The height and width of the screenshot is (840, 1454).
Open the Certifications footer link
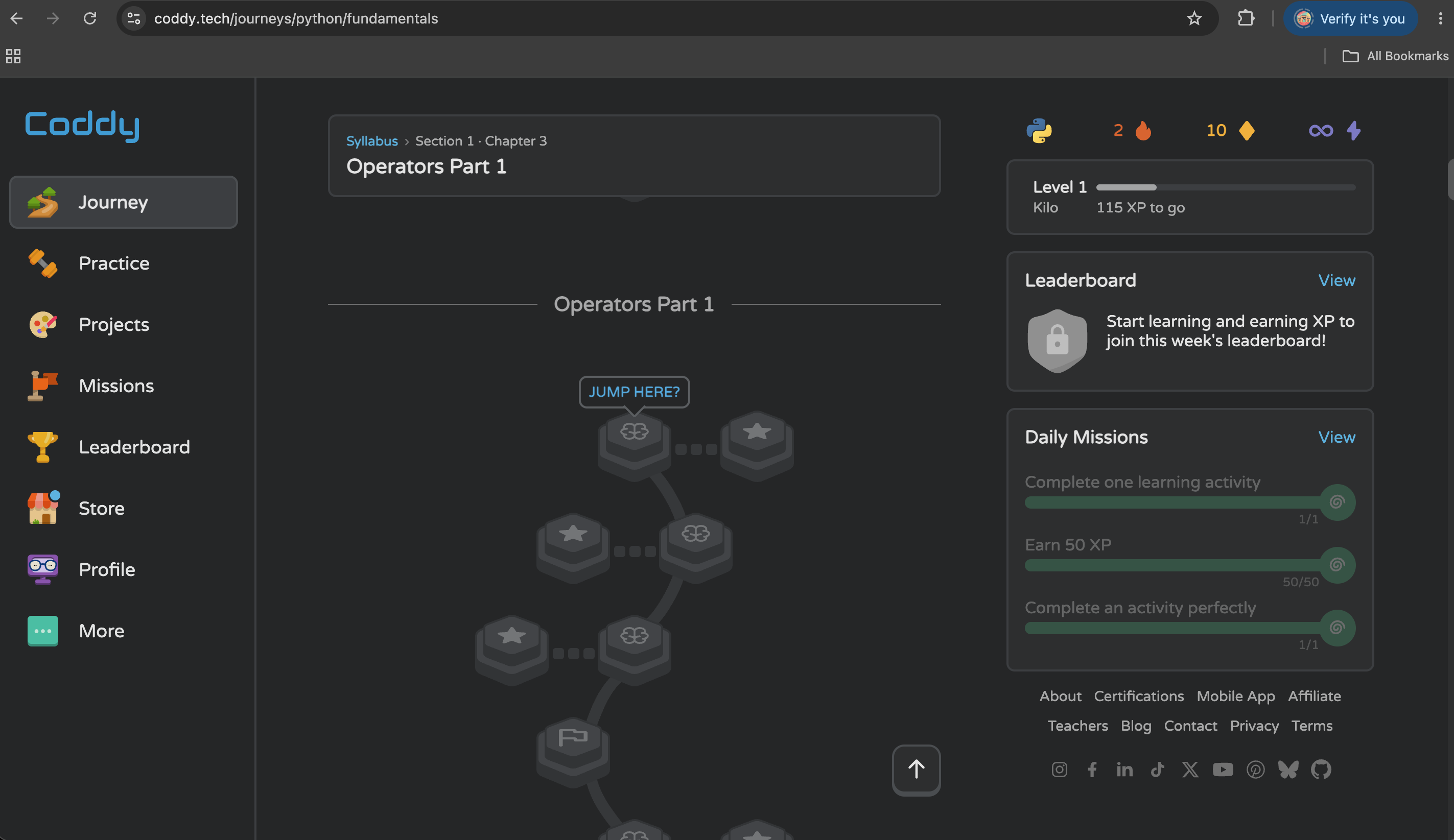(x=1138, y=696)
